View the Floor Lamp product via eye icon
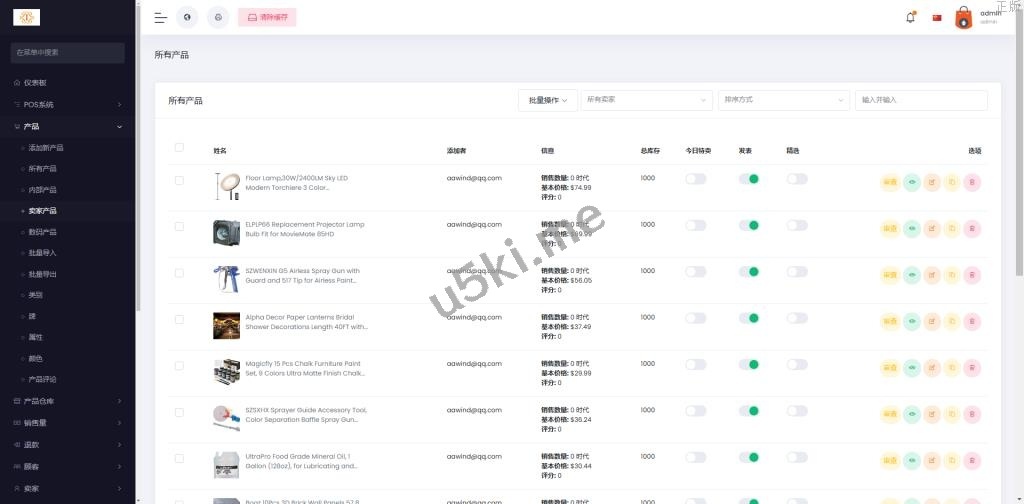This screenshot has width=1024, height=504. tap(911, 182)
